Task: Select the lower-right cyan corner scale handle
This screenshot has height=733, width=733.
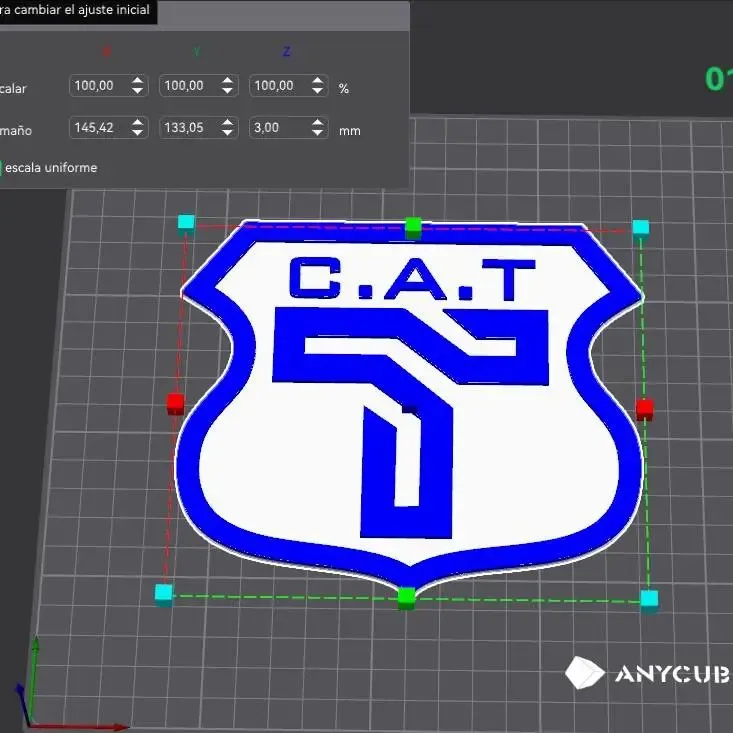Action: [649, 600]
